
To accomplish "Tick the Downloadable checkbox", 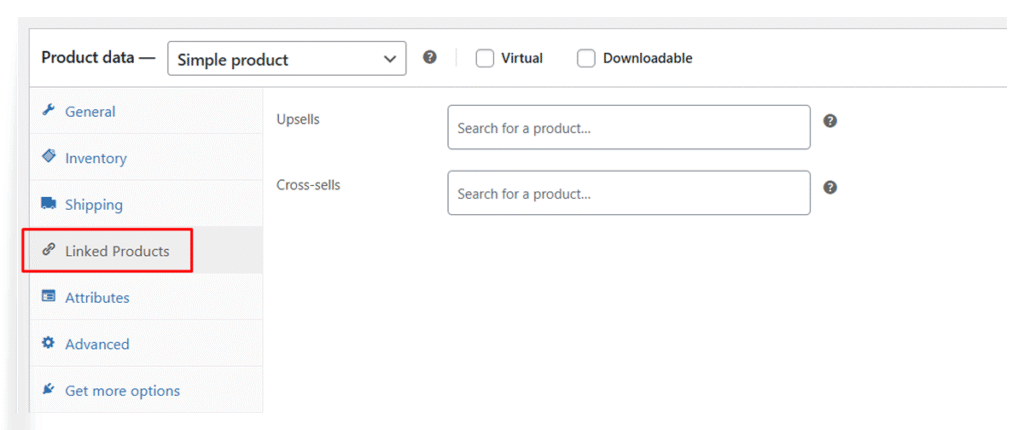I will tap(586, 58).
